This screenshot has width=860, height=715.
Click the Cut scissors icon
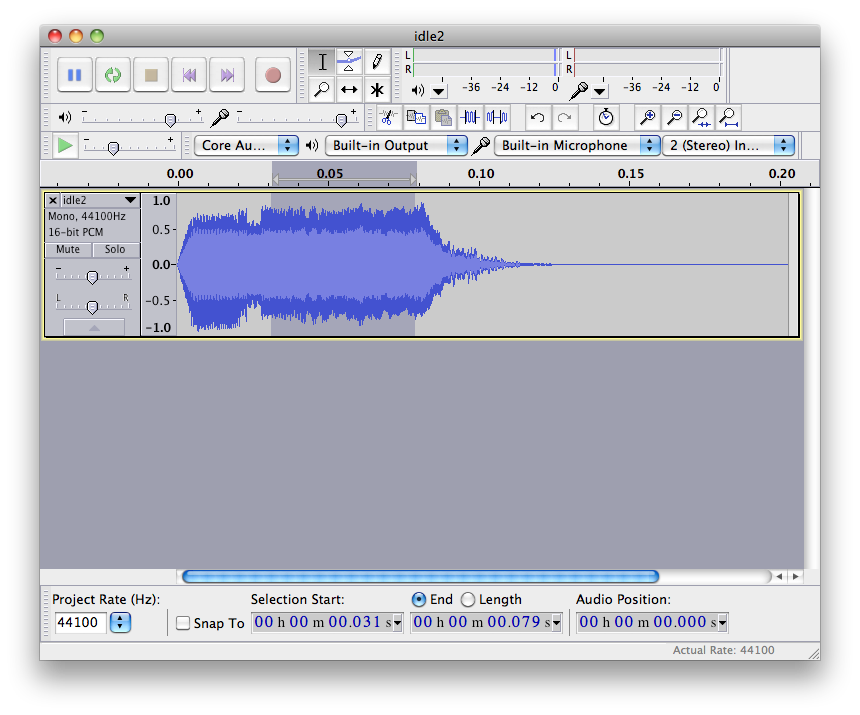point(388,118)
